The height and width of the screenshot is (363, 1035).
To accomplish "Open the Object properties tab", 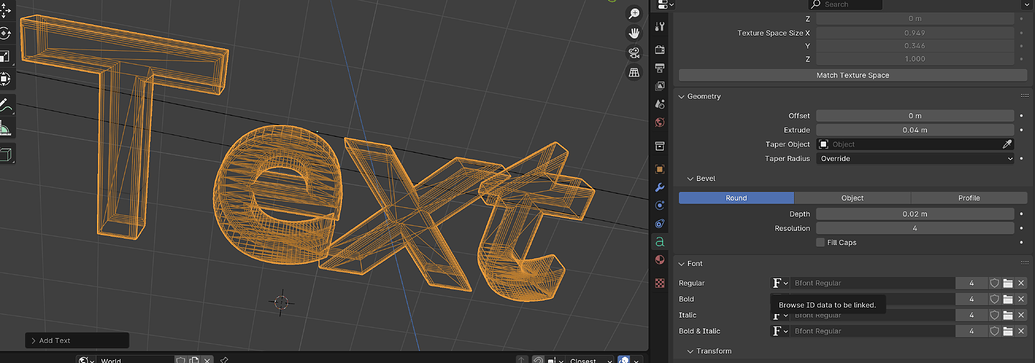I will [659, 170].
